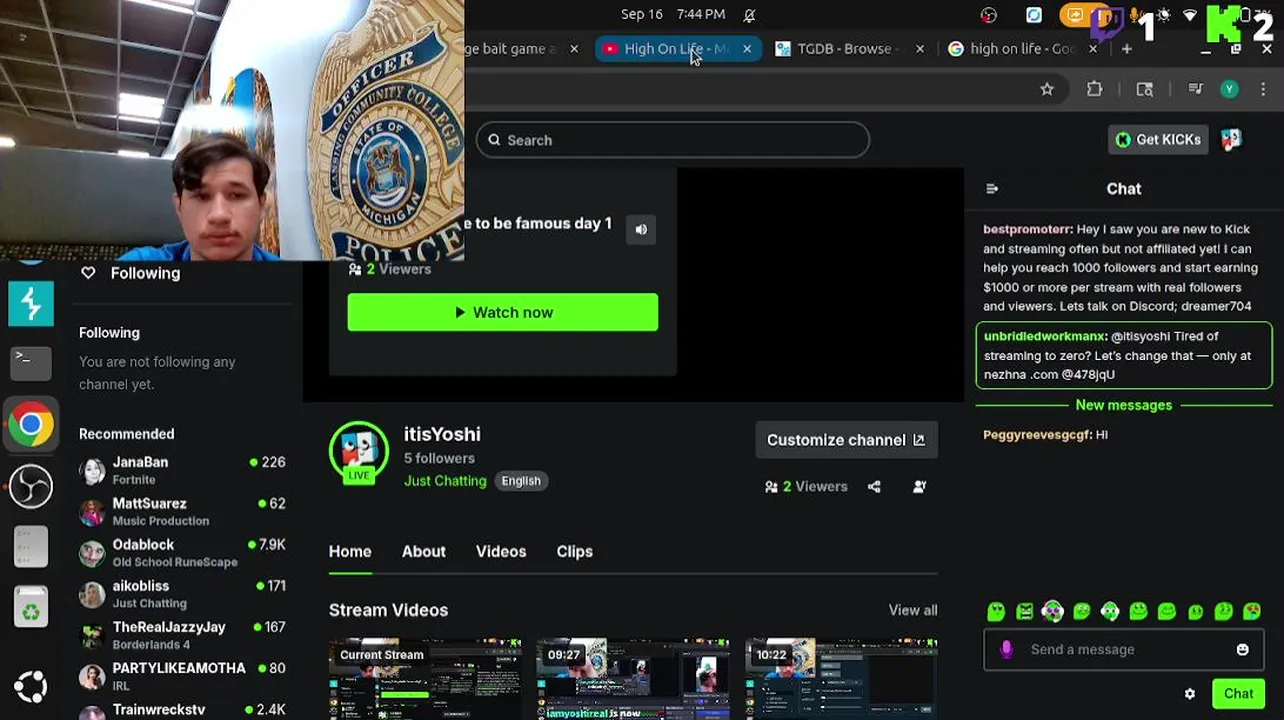Click the green Watch now button
Image resolution: width=1284 pixels, height=720 pixels.
pyautogui.click(x=502, y=312)
